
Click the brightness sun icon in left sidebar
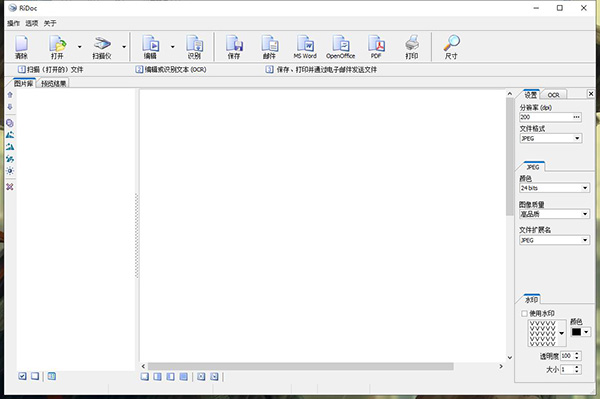(10, 171)
